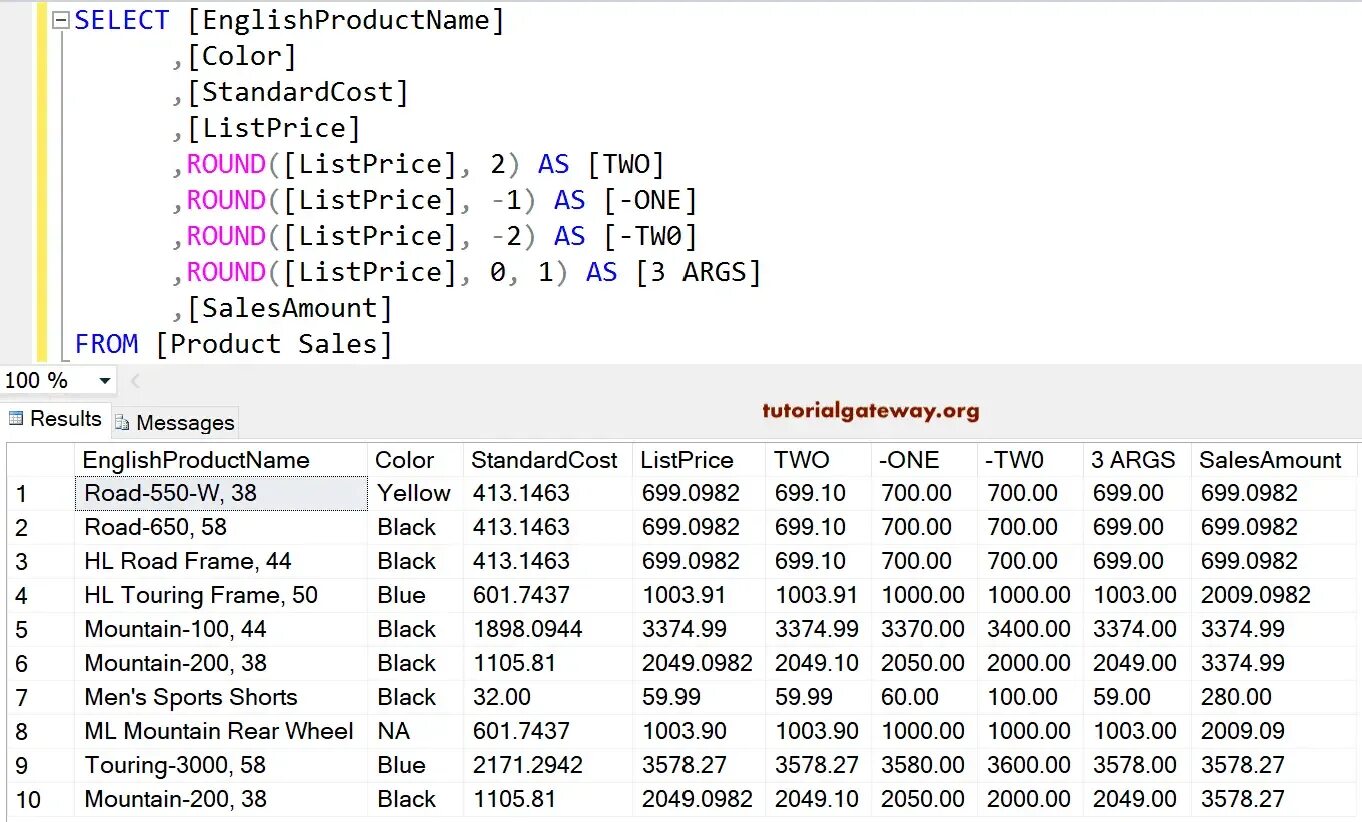Select the NA color cell

415,732
